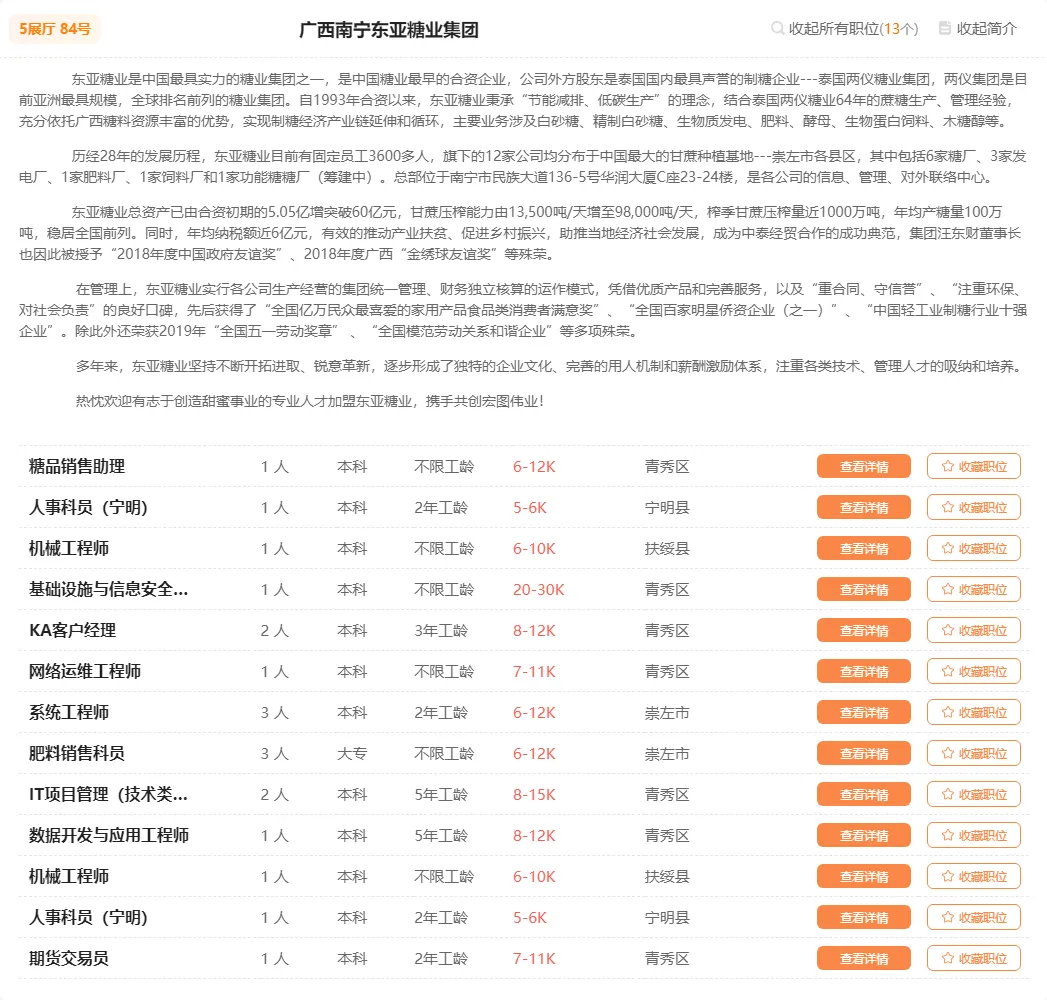Image resolution: width=1047 pixels, height=1000 pixels.
Task: Favorite the 系统工程师 position with the star button
Action: (974, 712)
